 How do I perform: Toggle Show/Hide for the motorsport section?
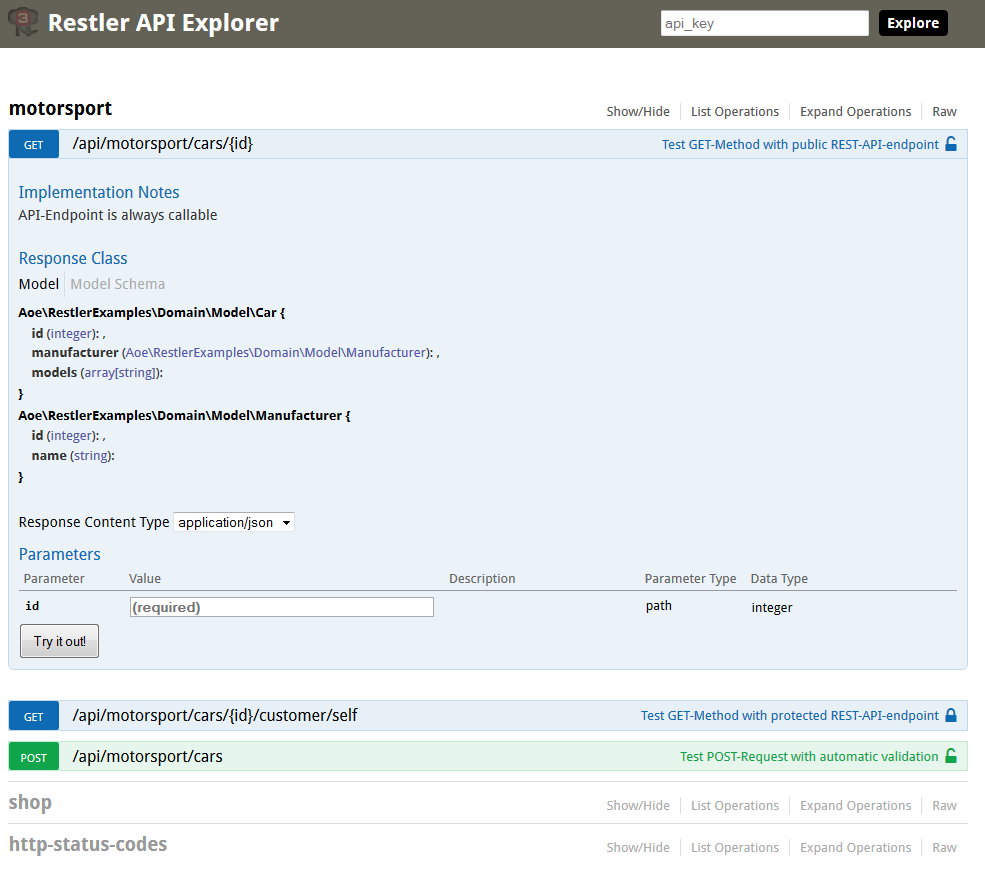pos(637,111)
